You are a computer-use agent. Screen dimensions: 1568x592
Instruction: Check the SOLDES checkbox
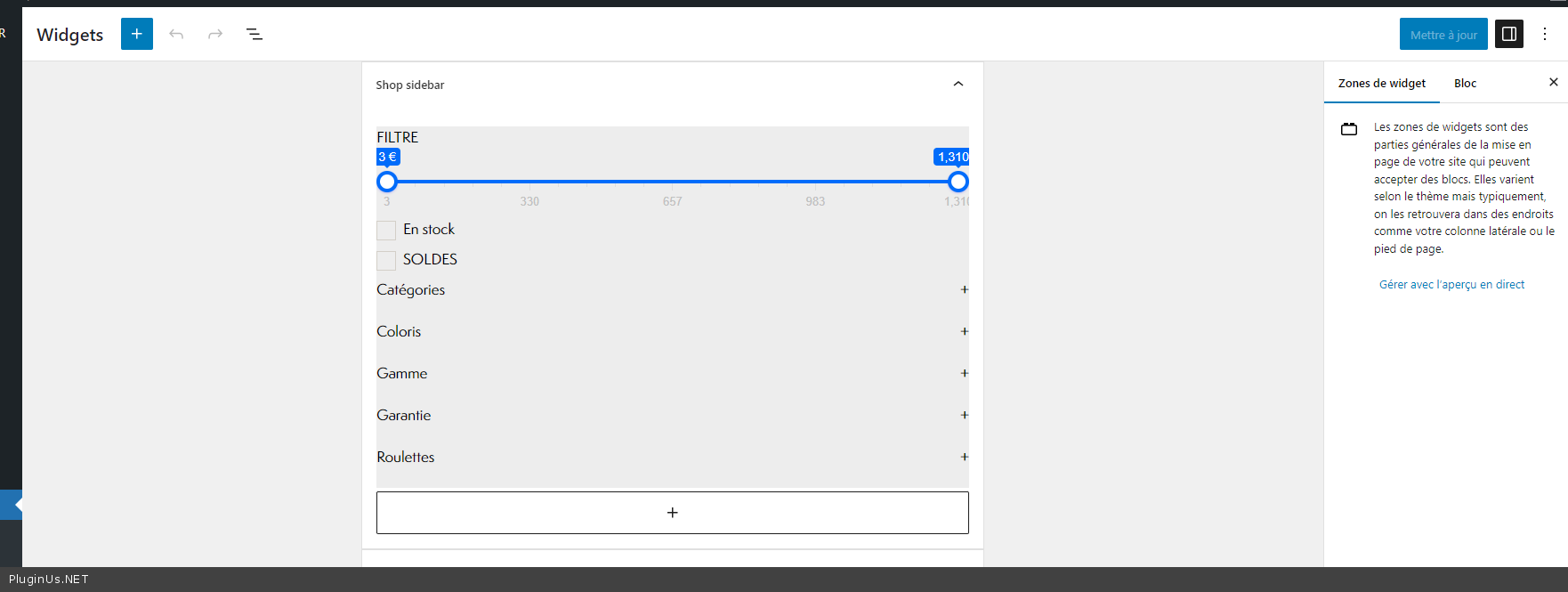386,260
